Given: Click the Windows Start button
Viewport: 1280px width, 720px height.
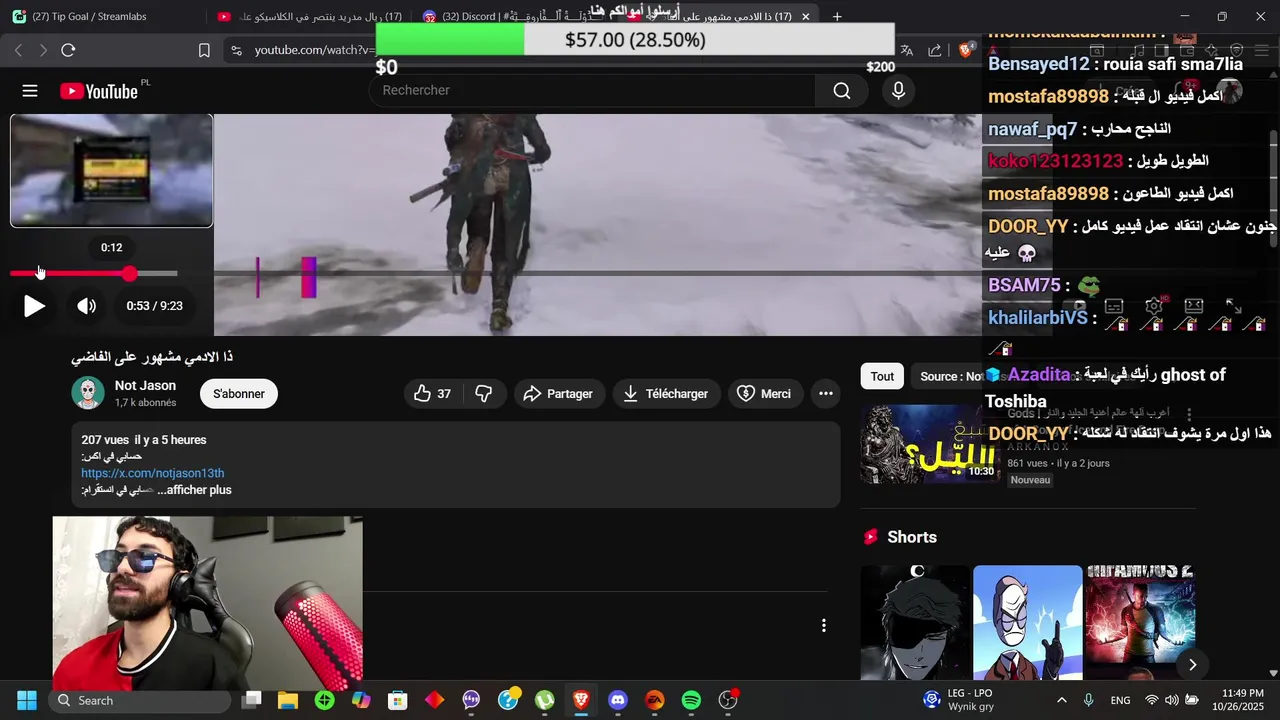Looking at the screenshot, I should 27,700.
